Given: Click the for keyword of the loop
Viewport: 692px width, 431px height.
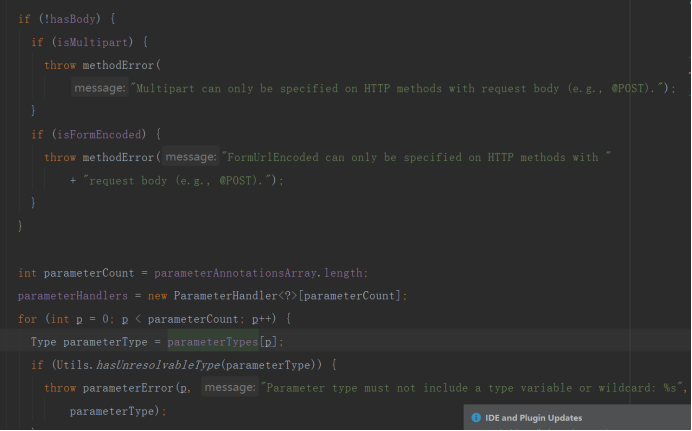Looking at the screenshot, I should [x=27, y=319].
